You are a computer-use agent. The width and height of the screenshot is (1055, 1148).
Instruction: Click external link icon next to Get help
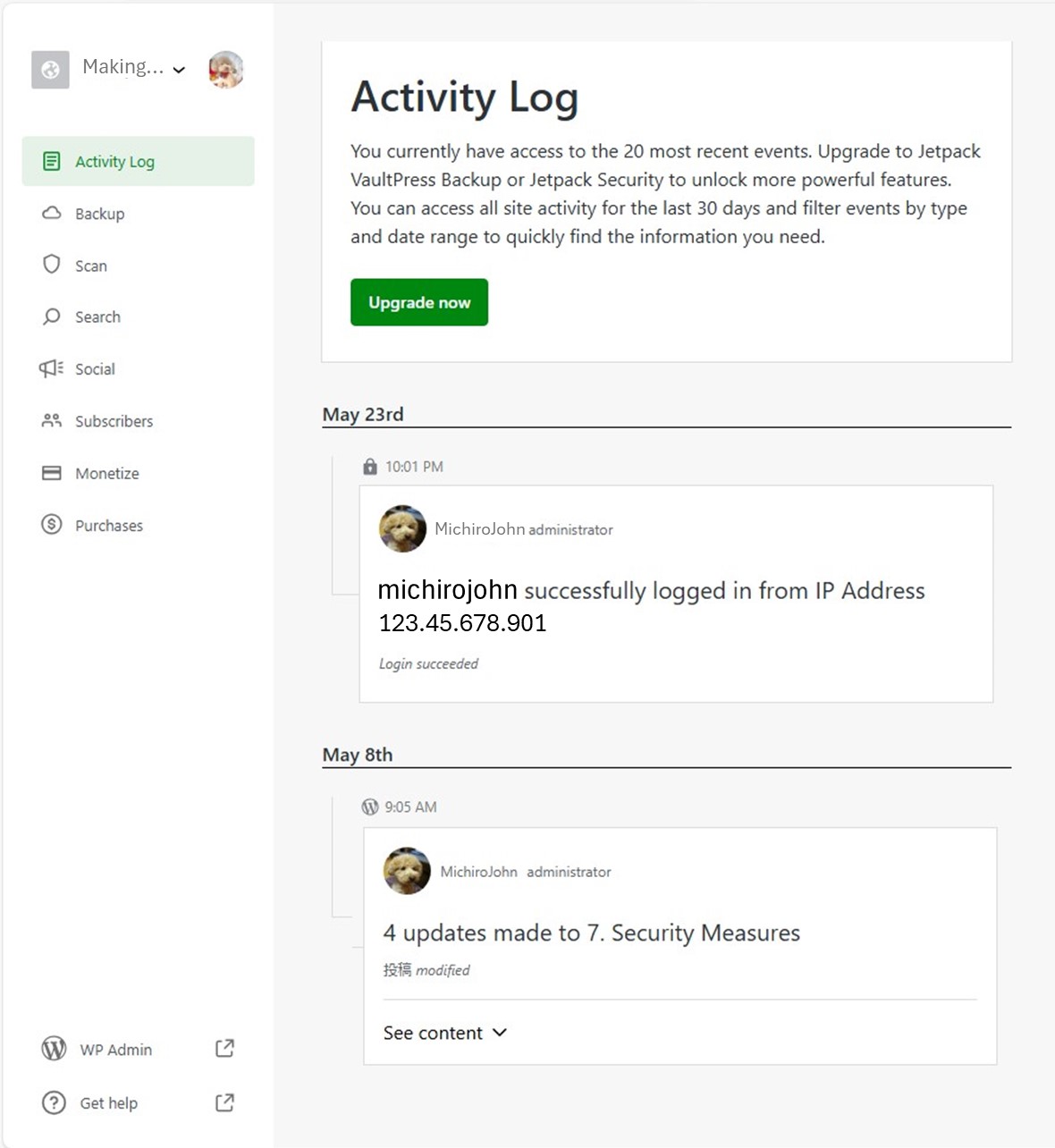pyautogui.click(x=224, y=1102)
